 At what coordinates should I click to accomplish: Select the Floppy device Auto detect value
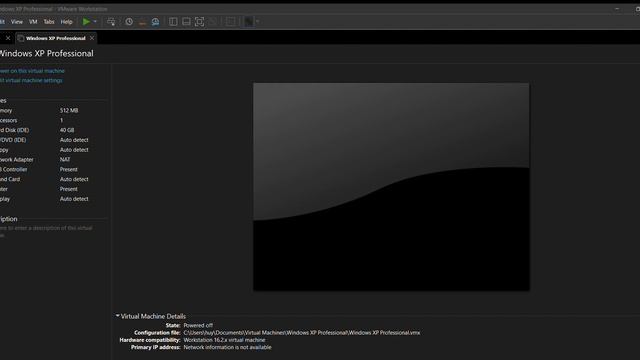74,150
